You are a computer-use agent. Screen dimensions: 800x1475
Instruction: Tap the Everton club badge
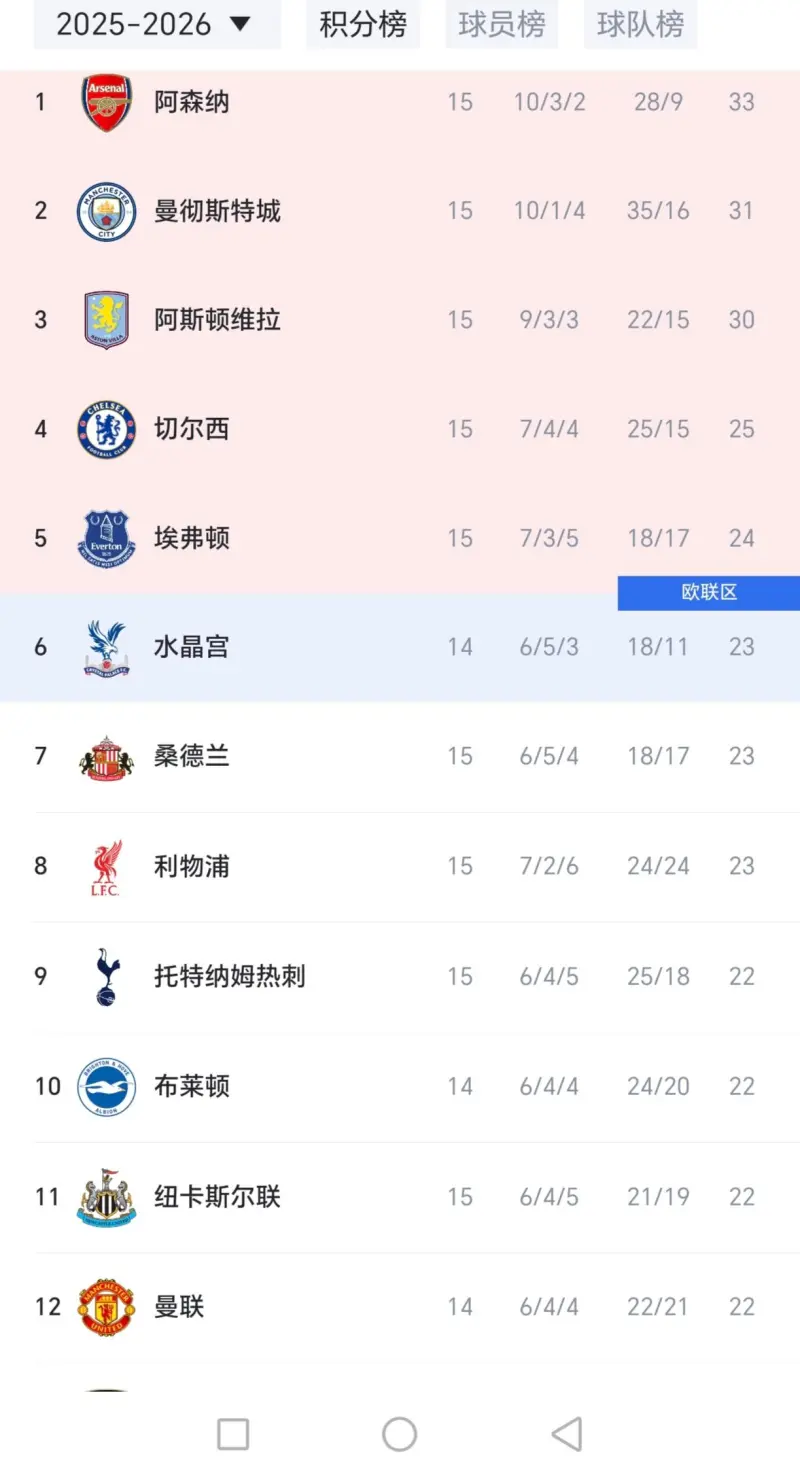[x=107, y=538]
